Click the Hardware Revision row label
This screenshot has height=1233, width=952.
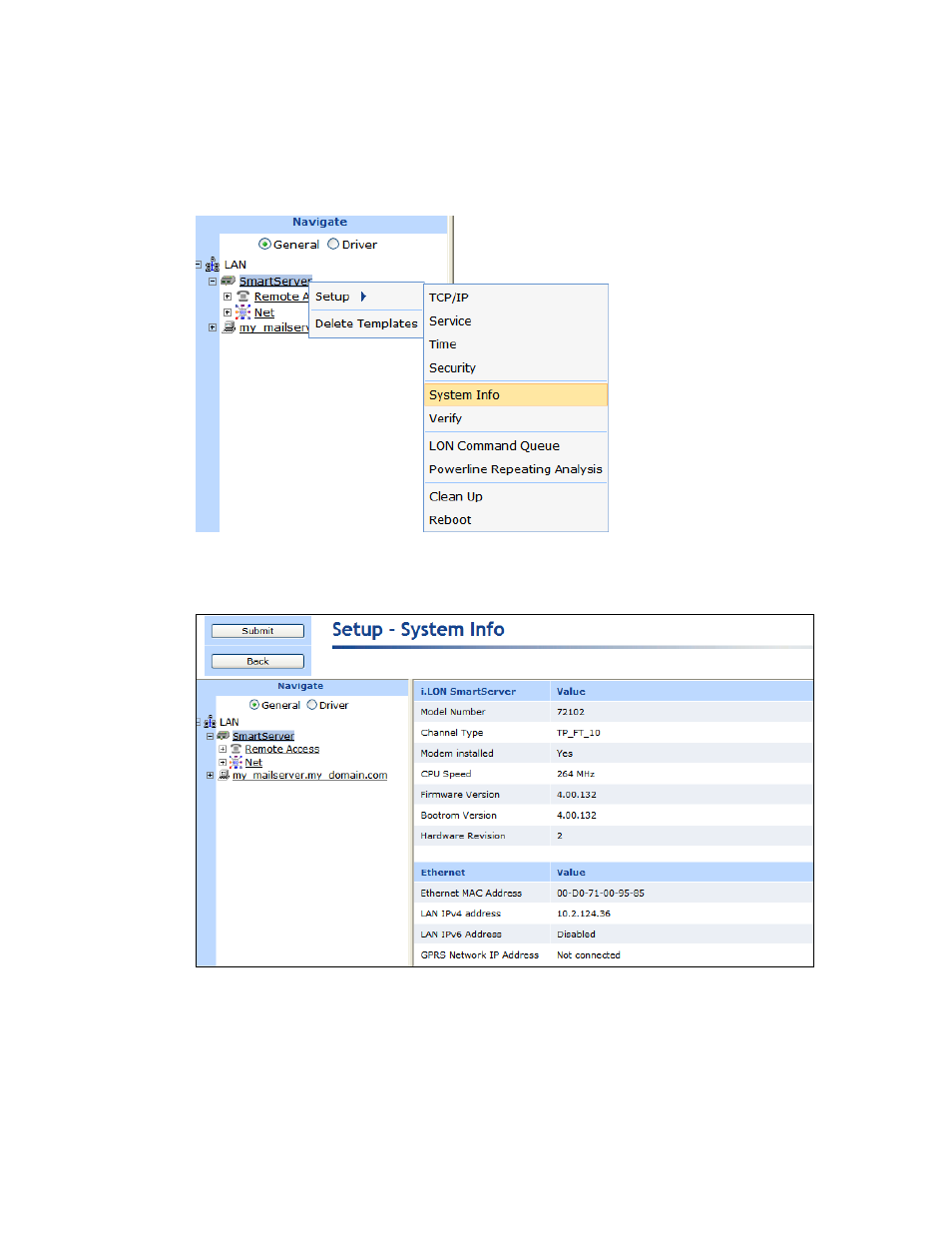[463, 836]
